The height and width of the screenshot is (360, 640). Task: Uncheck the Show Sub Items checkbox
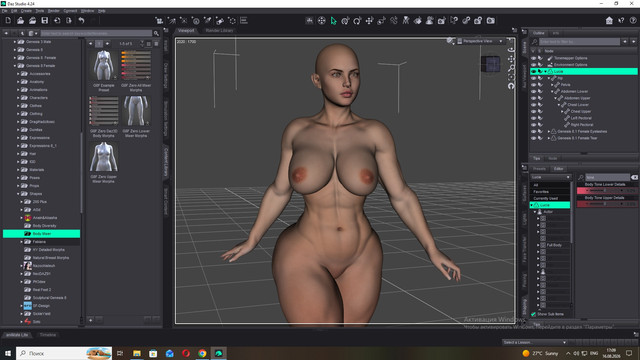(533, 314)
